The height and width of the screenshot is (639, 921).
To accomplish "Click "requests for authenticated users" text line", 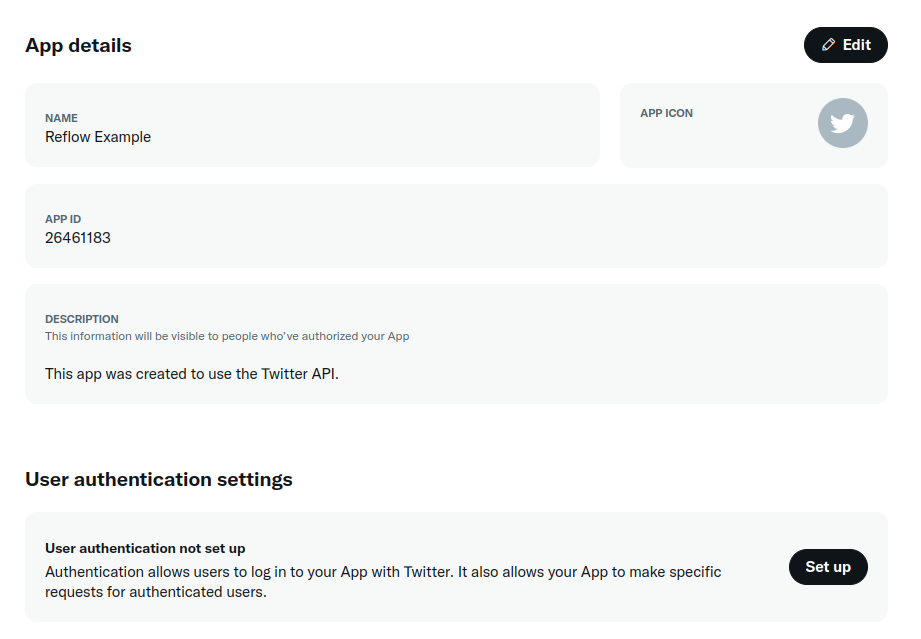I will click(x=156, y=592).
